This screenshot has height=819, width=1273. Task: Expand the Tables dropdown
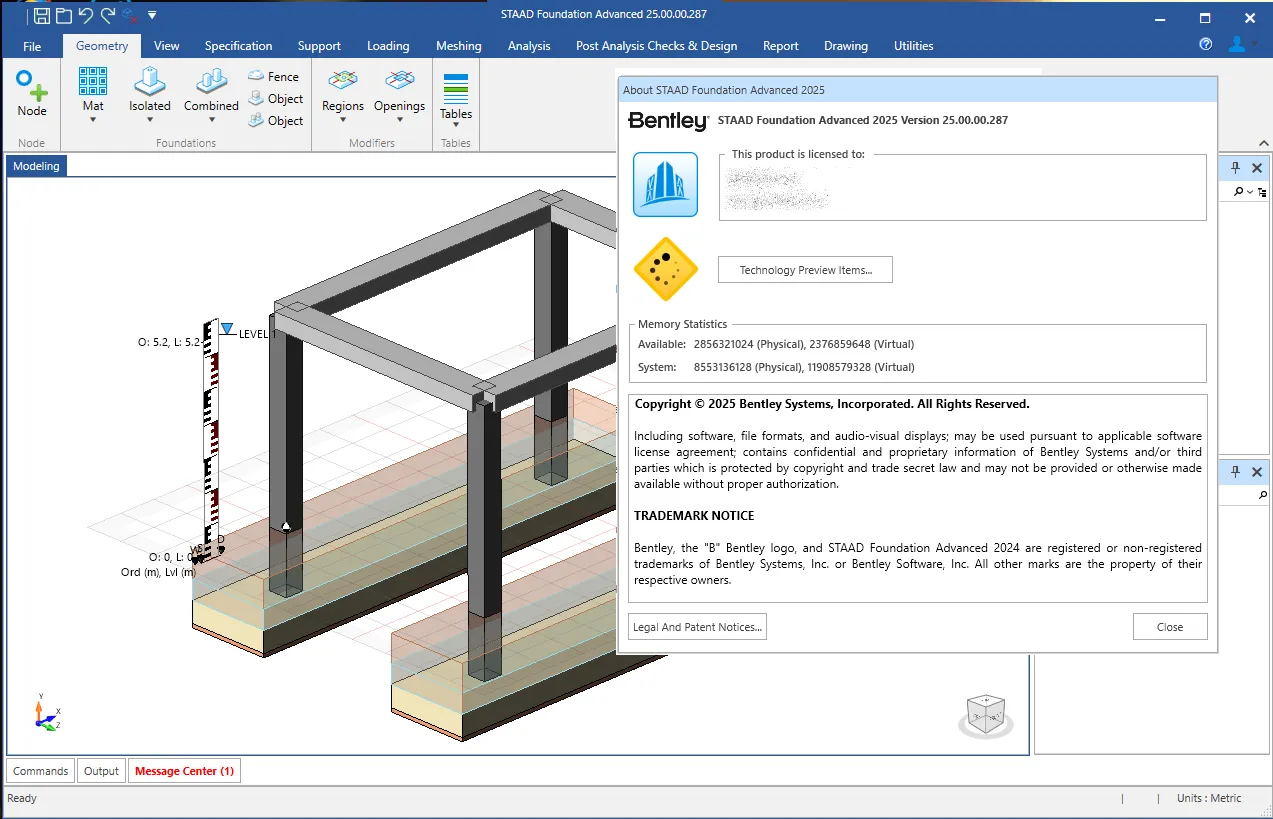pyautogui.click(x=456, y=126)
